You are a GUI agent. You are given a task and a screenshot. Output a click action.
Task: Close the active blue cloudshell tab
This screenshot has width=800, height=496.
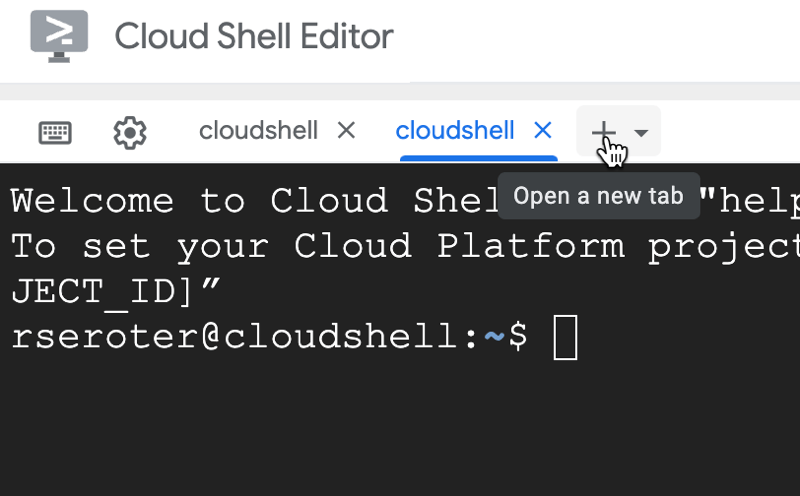[543, 130]
